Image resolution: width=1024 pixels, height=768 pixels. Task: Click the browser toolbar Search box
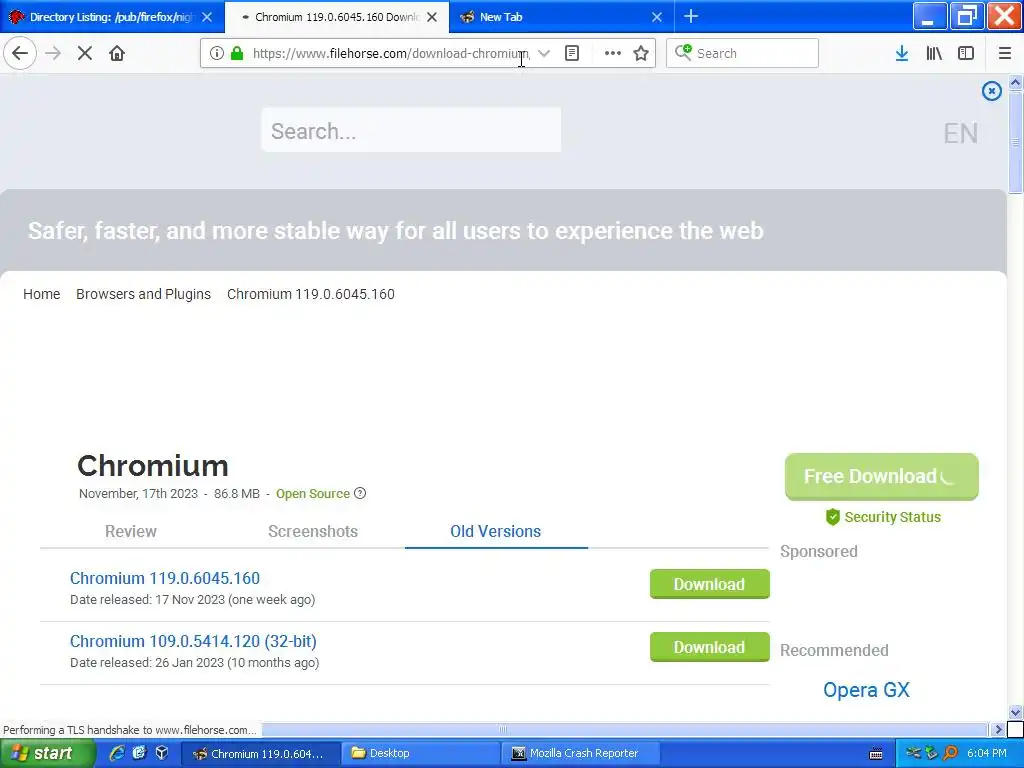(742, 54)
